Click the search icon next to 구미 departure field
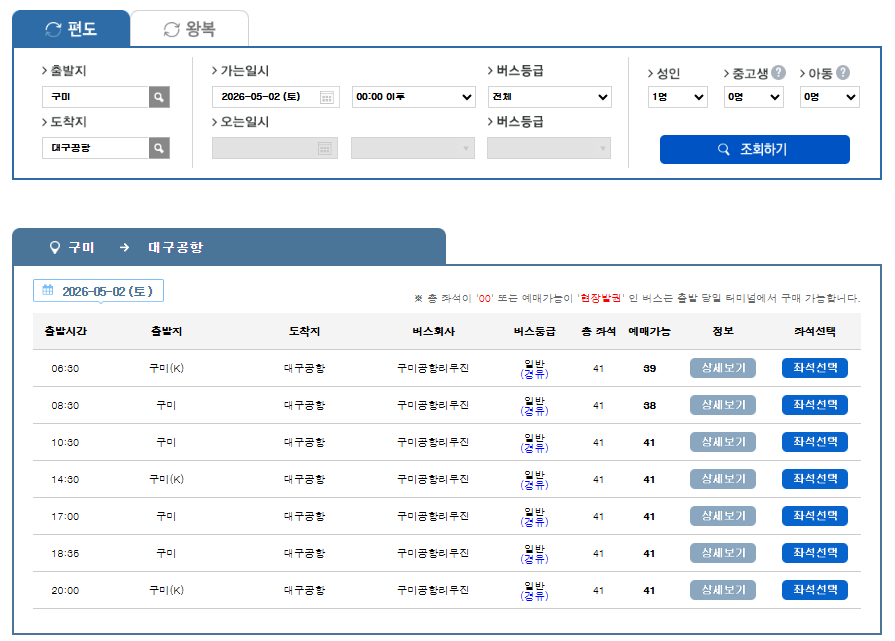The height and width of the screenshot is (641, 895). tap(159, 97)
